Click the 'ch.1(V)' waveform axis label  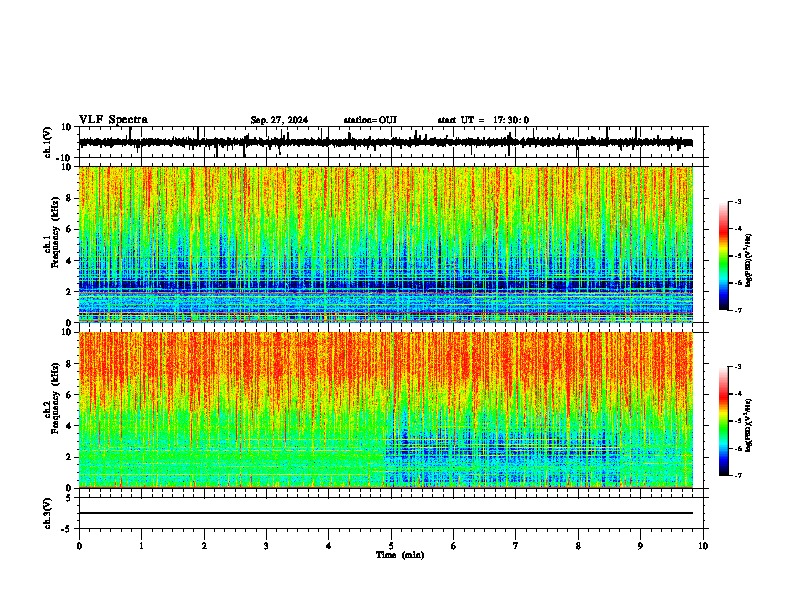point(48,142)
